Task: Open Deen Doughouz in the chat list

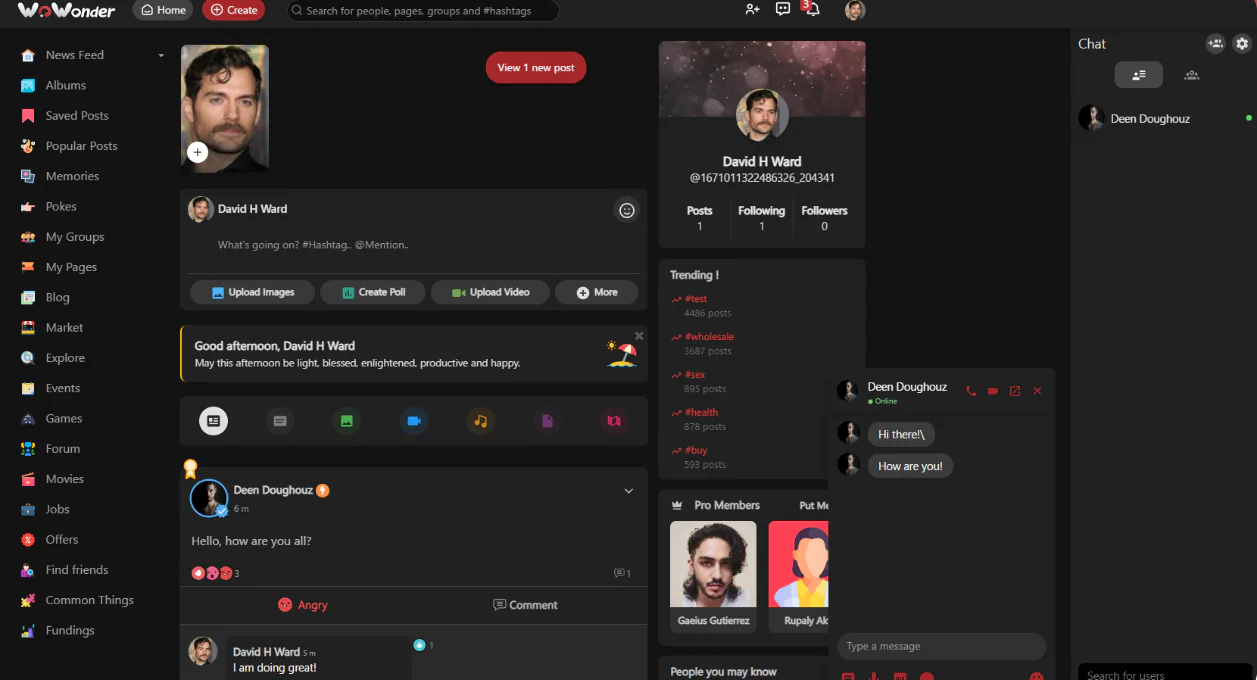Action: 1164,119
